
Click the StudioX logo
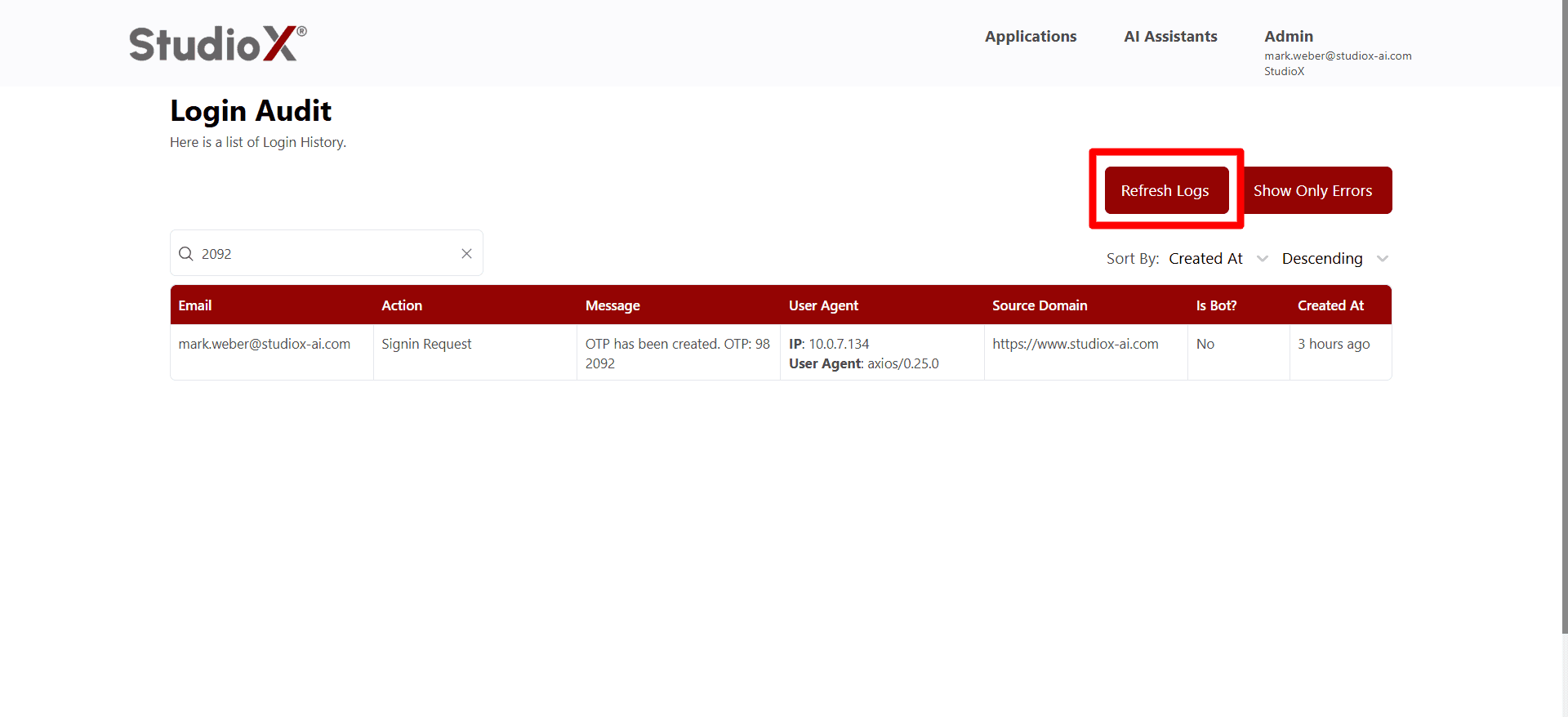coord(218,43)
